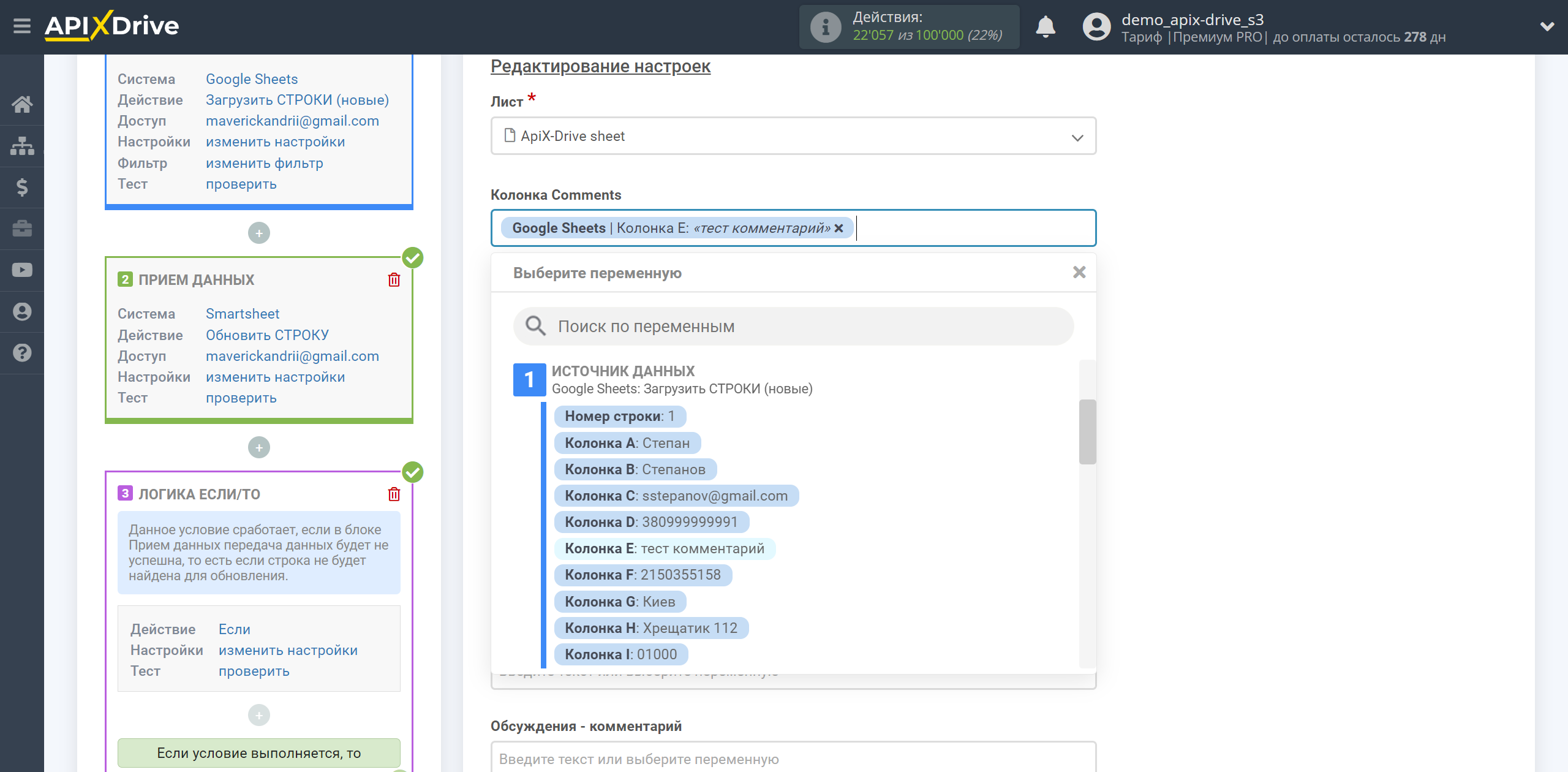Click проверить in the data source block
1568x772 pixels.
point(241,184)
